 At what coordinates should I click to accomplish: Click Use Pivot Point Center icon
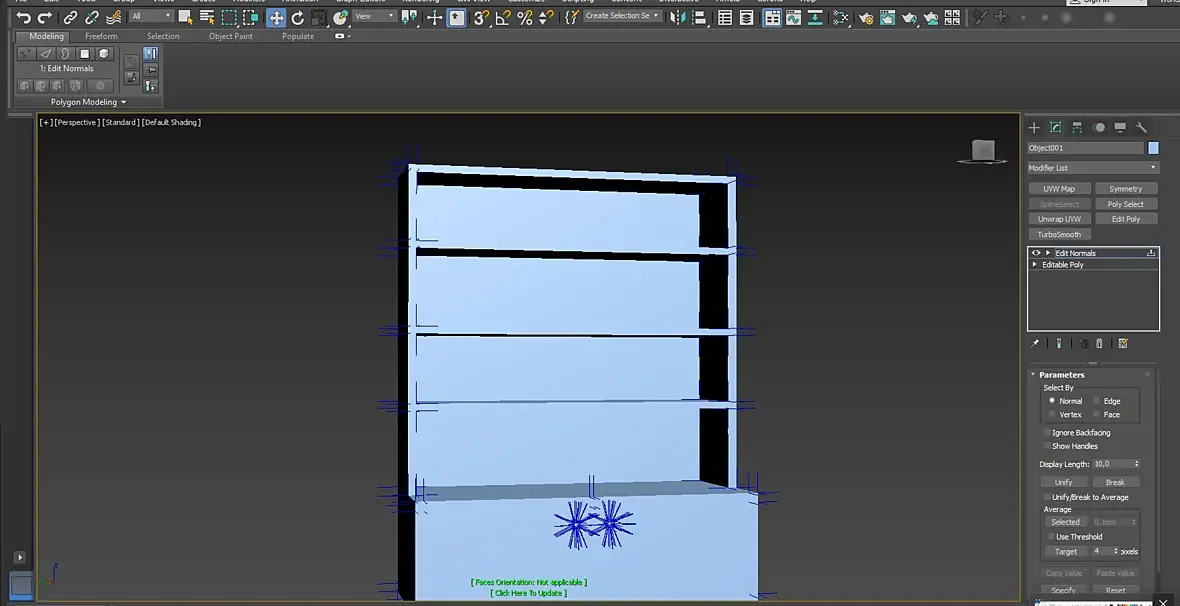point(409,17)
